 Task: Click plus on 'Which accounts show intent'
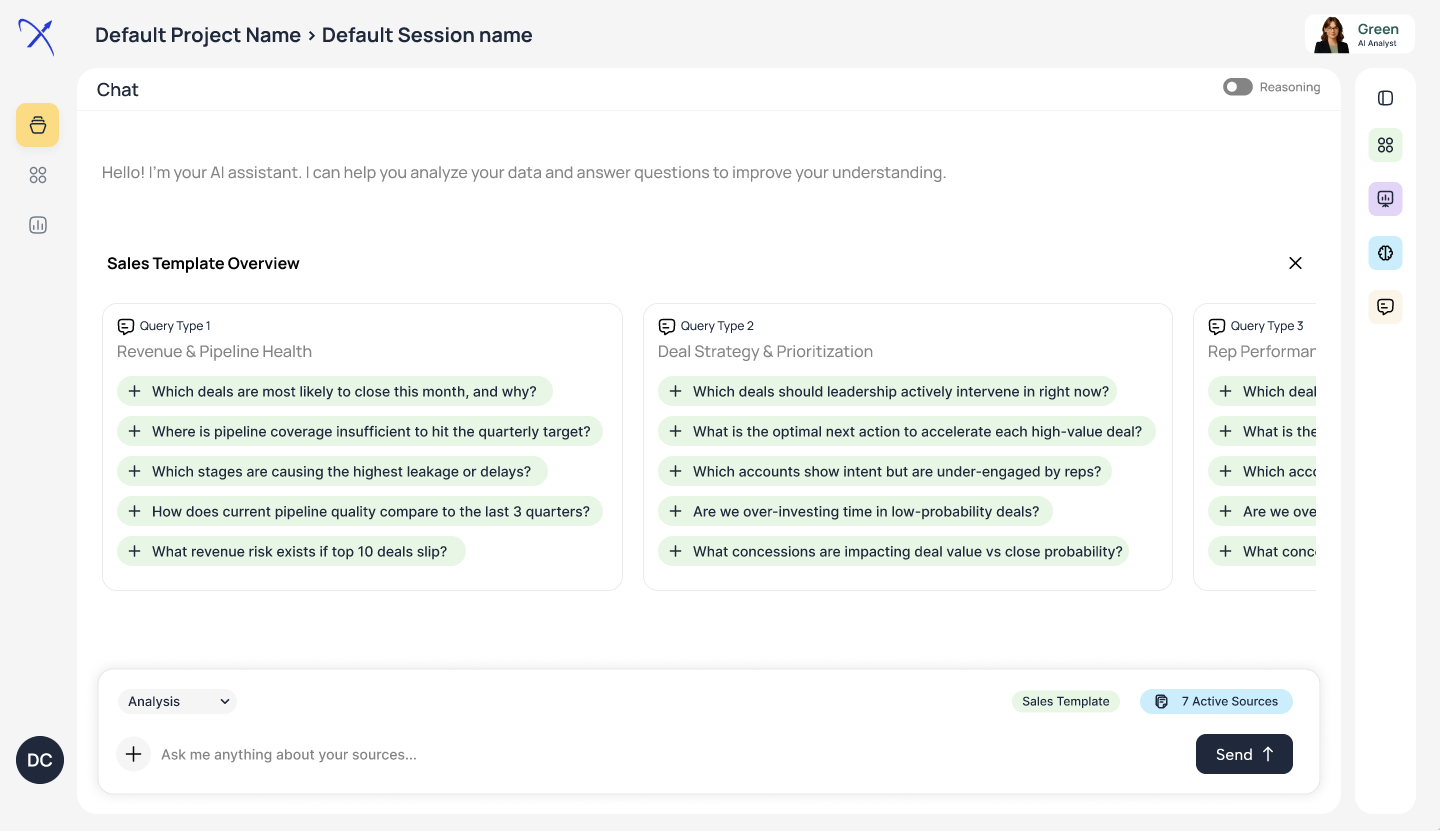[x=675, y=471]
